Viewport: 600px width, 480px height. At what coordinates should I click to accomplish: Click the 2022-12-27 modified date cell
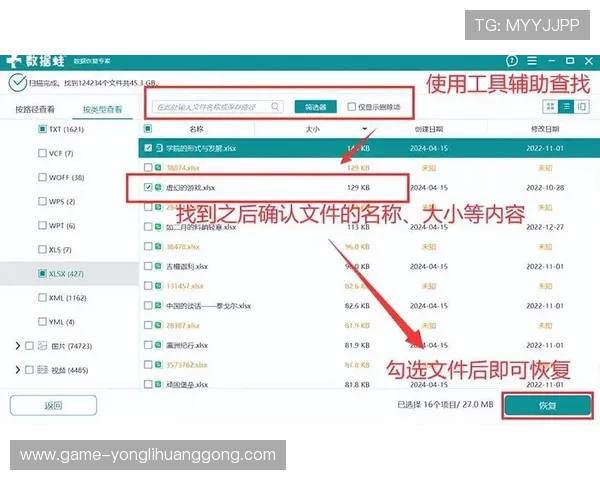(545, 227)
